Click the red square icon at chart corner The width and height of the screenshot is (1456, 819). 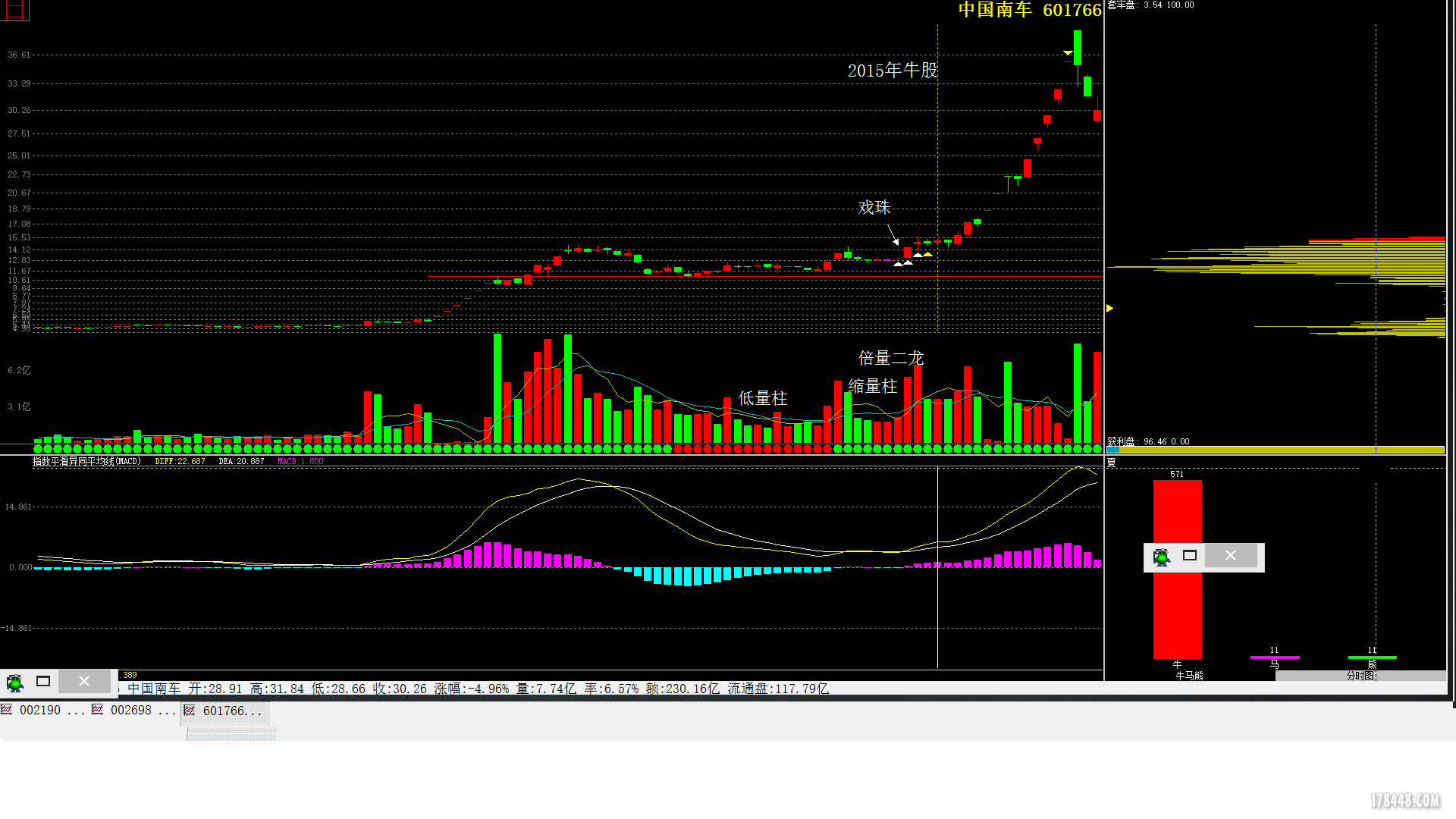pos(14,9)
